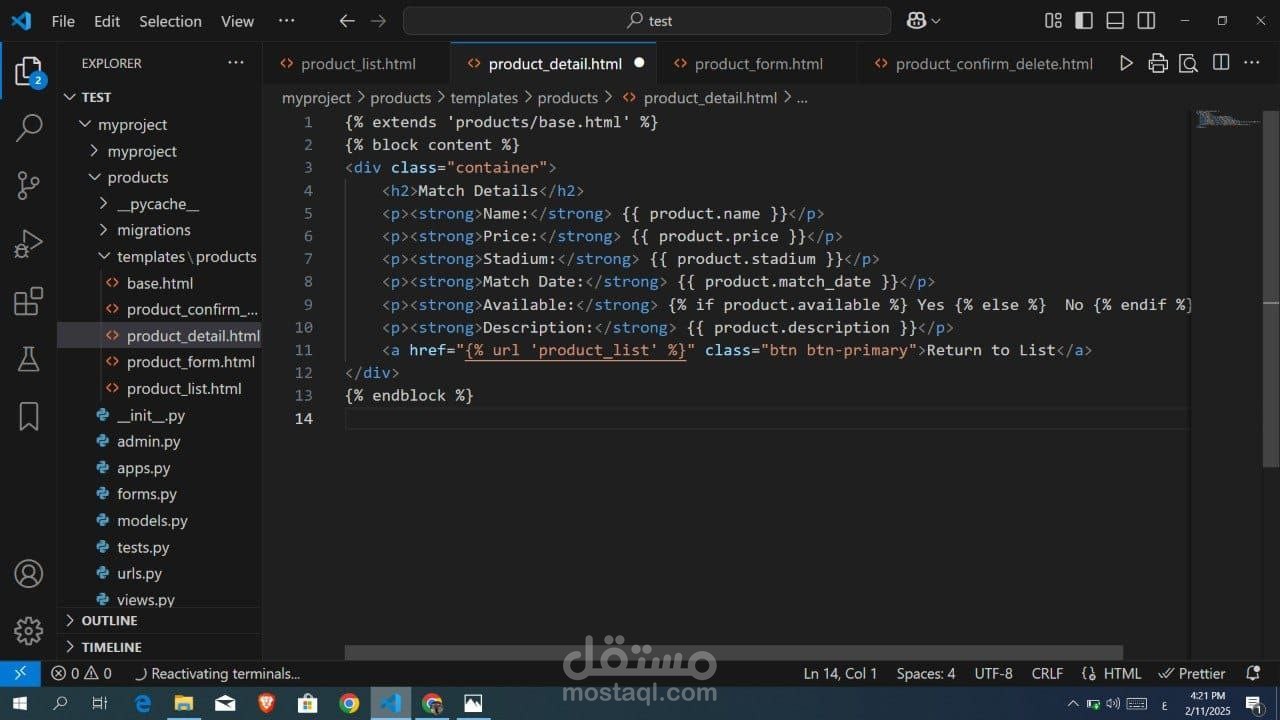The width and height of the screenshot is (1280, 720).
Task: Open the Search view icon
Action: (29, 127)
